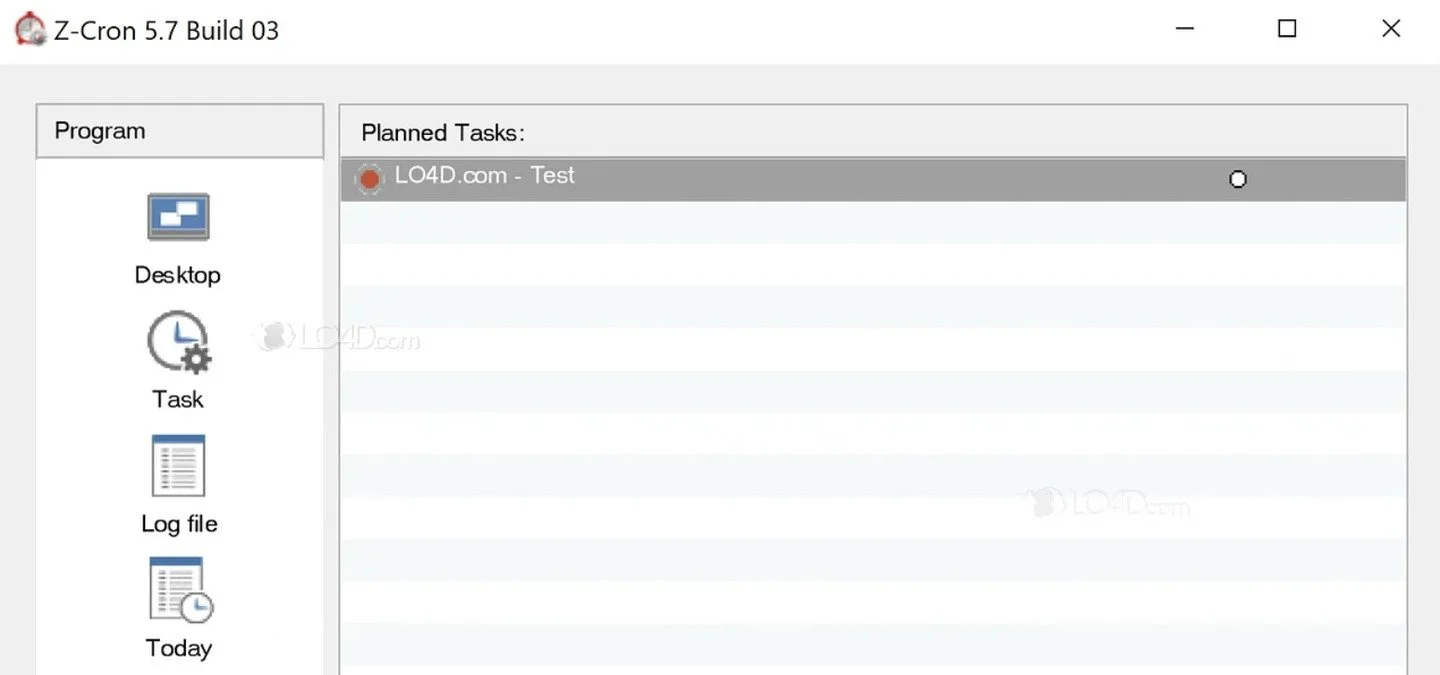Click the Z-Cron alarm clock title bar icon
The width and height of the screenshot is (1440, 675).
pyautogui.click(x=30, y=29)
